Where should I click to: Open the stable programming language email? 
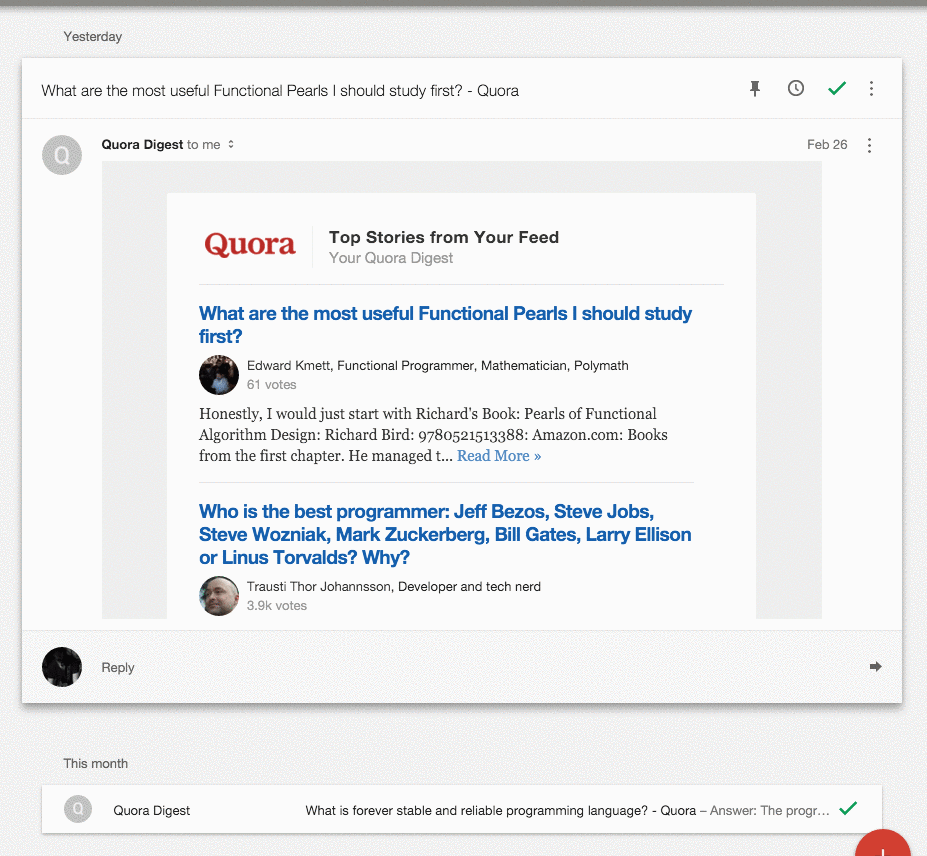point(462,809)
